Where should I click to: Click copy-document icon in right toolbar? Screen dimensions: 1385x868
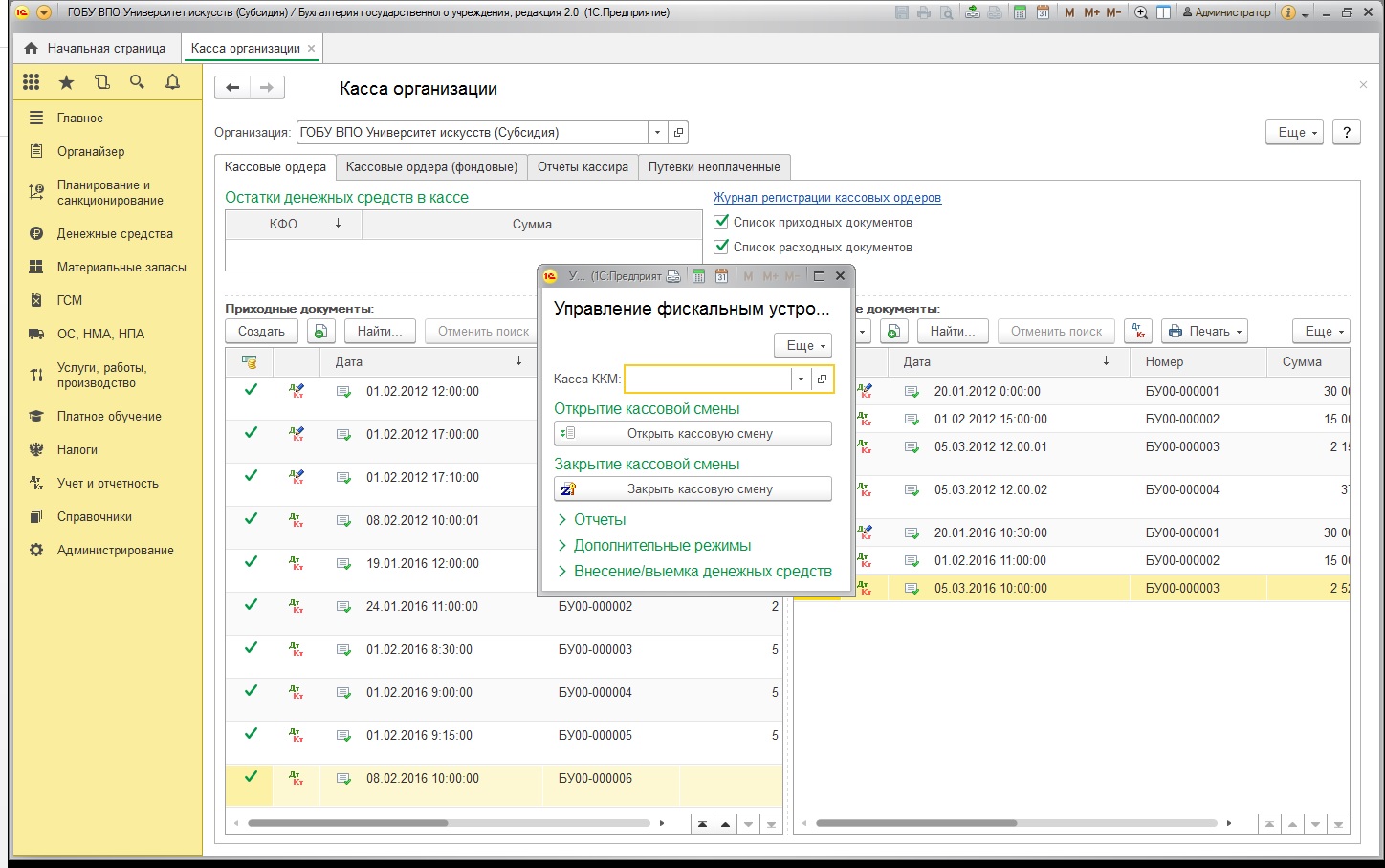point(892,331)
